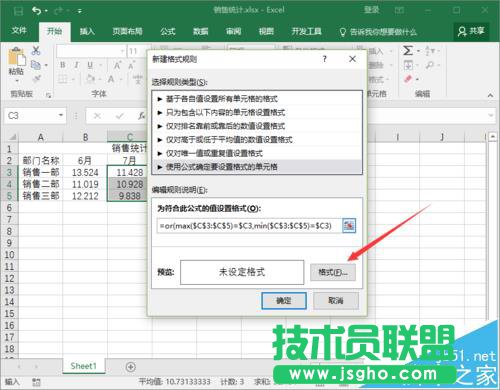The image size is (500, 390).
Task: Click the 登录 sign-in link
Action: click(x=371, y=10)
